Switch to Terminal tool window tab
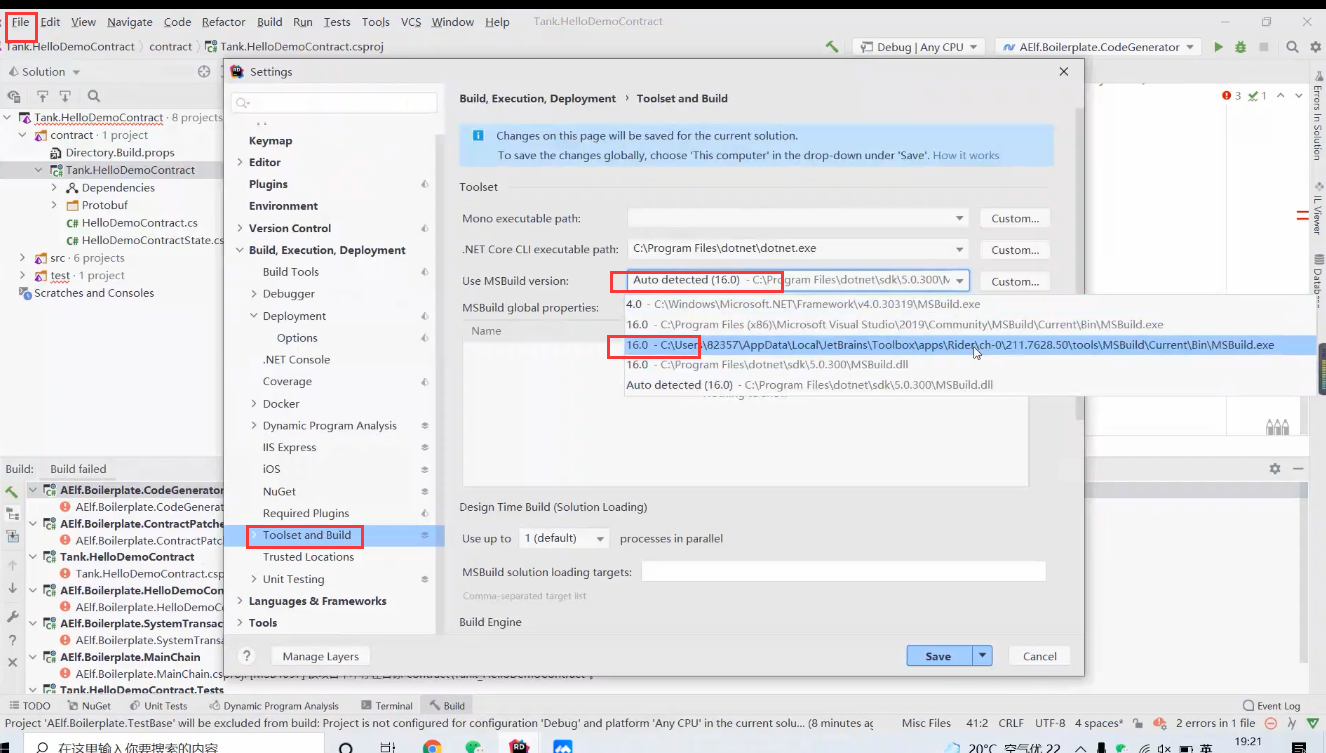Viewport: 1326px width, 753px height. point(387,706)
